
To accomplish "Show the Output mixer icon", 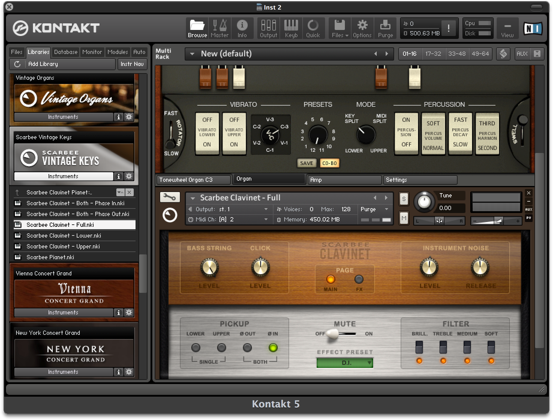I will click(268, 28).
